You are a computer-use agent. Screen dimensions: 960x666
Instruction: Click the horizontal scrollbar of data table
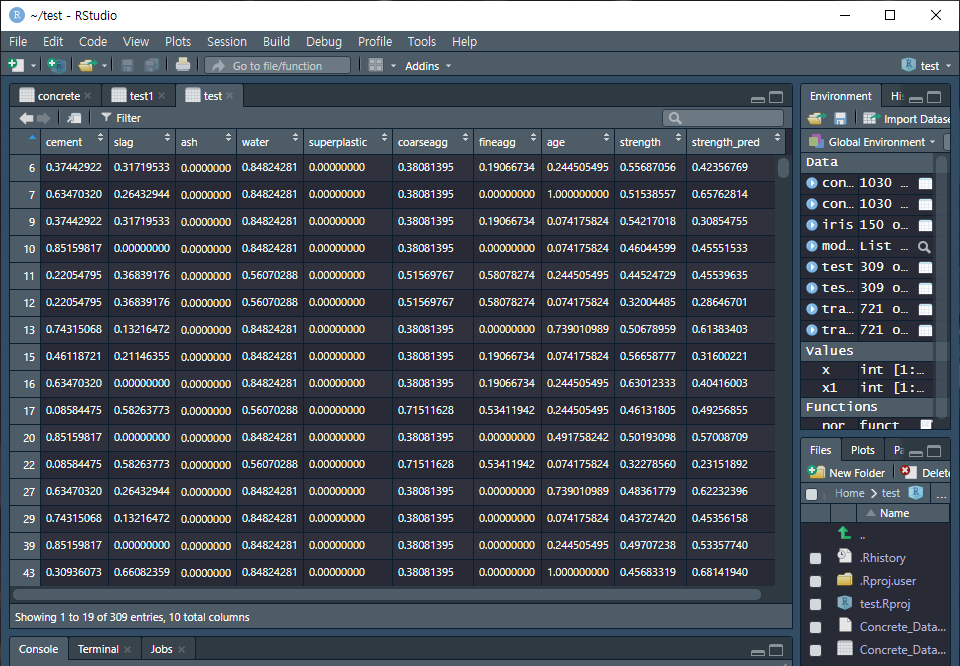[x=387, y=594]
